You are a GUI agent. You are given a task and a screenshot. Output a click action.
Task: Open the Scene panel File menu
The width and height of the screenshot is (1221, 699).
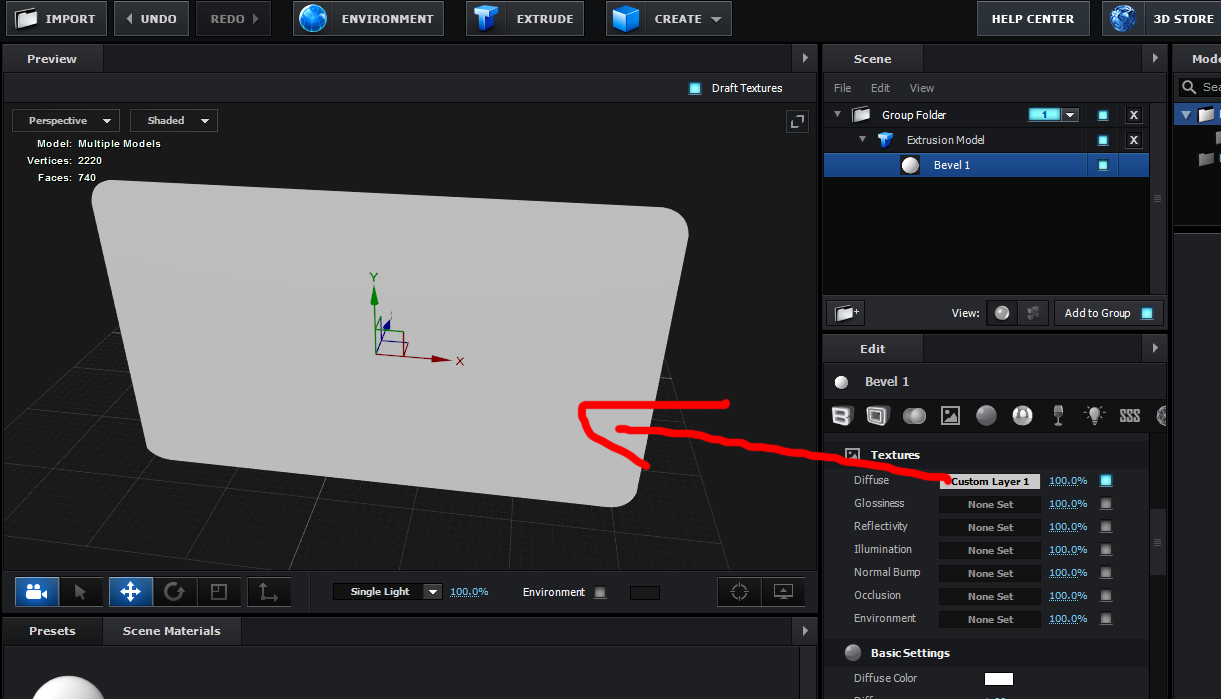(x=843, y=88)
